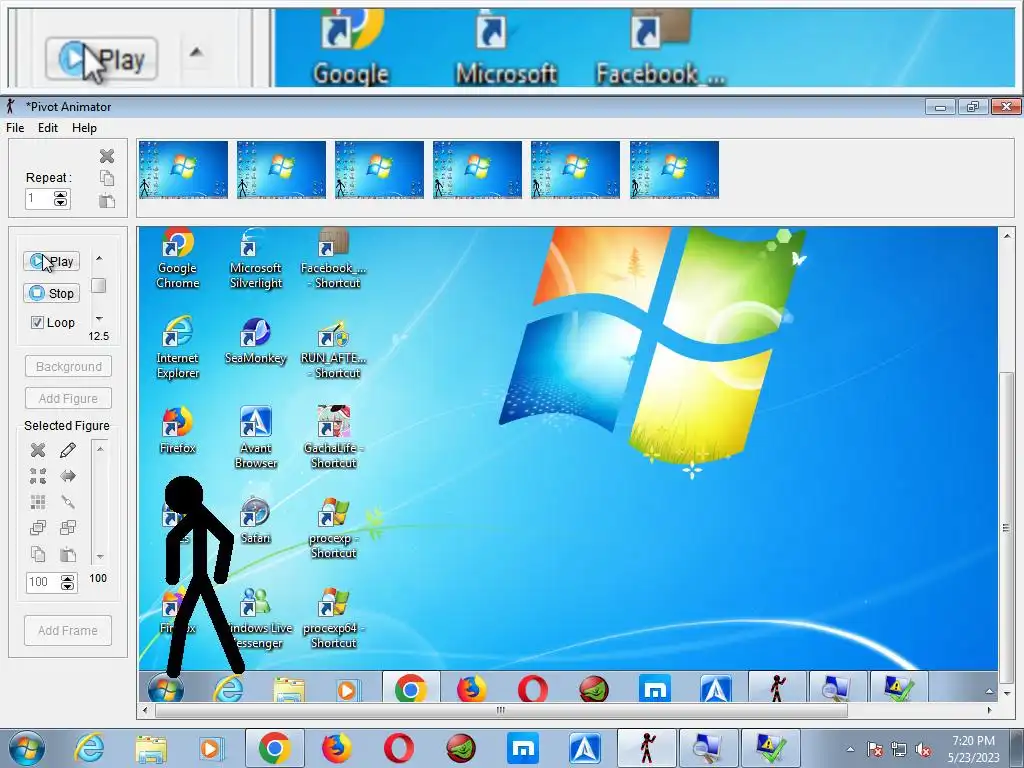Click Pivot Animator stickman taskbar button
The image size is (1024, 768).
[x=647, y=748]
